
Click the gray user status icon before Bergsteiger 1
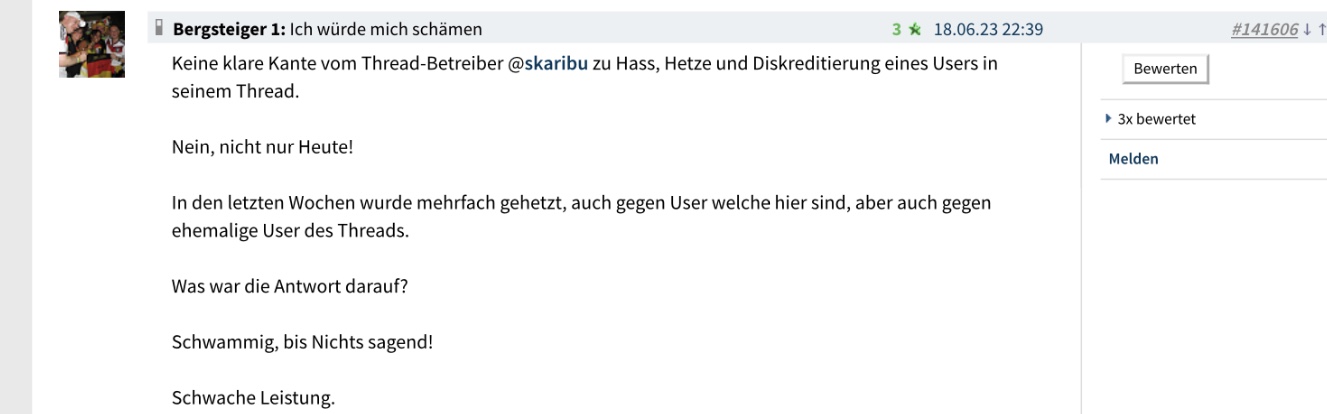[x=158, y=29]
